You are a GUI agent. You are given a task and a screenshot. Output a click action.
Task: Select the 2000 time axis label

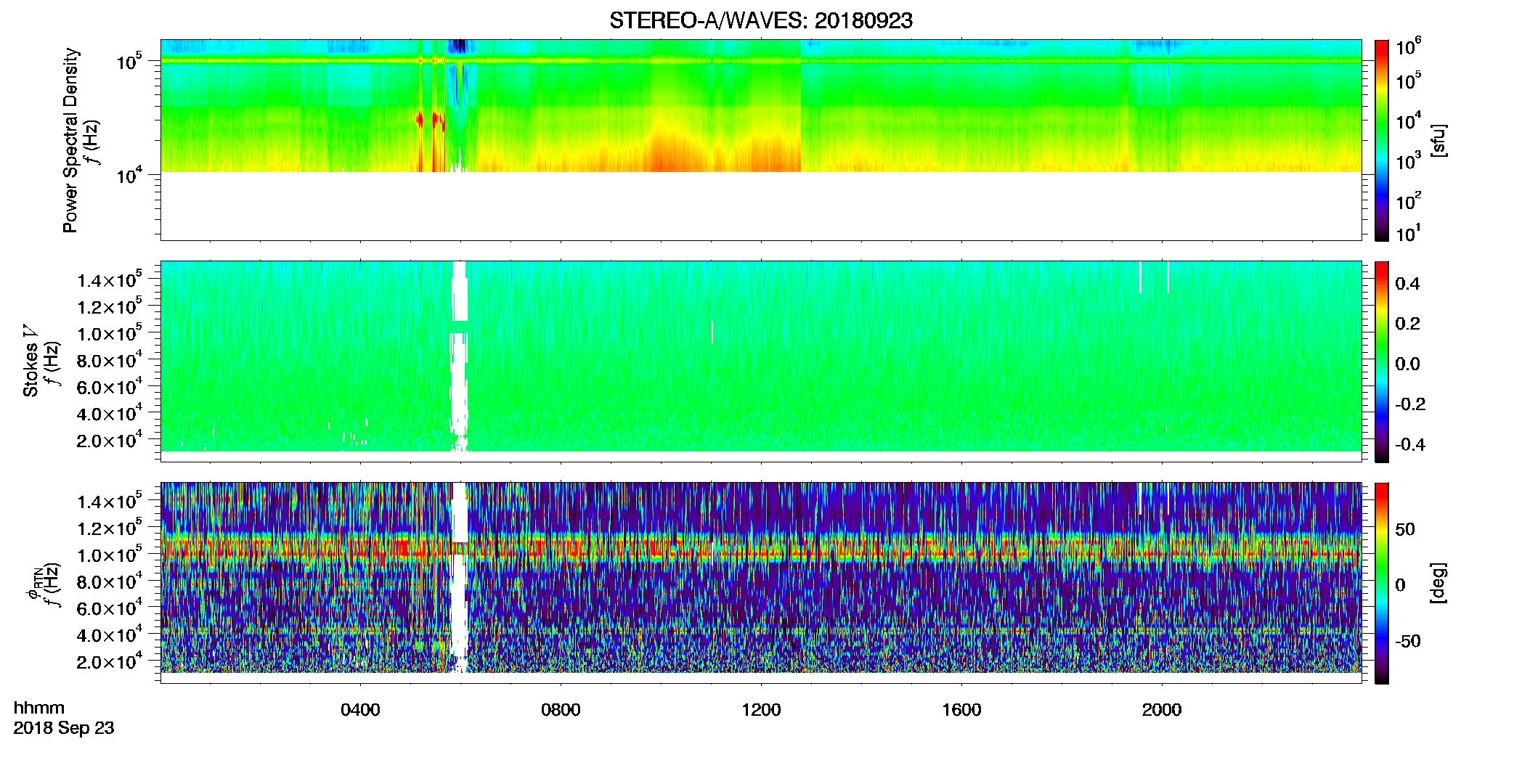coord(1162,710)
